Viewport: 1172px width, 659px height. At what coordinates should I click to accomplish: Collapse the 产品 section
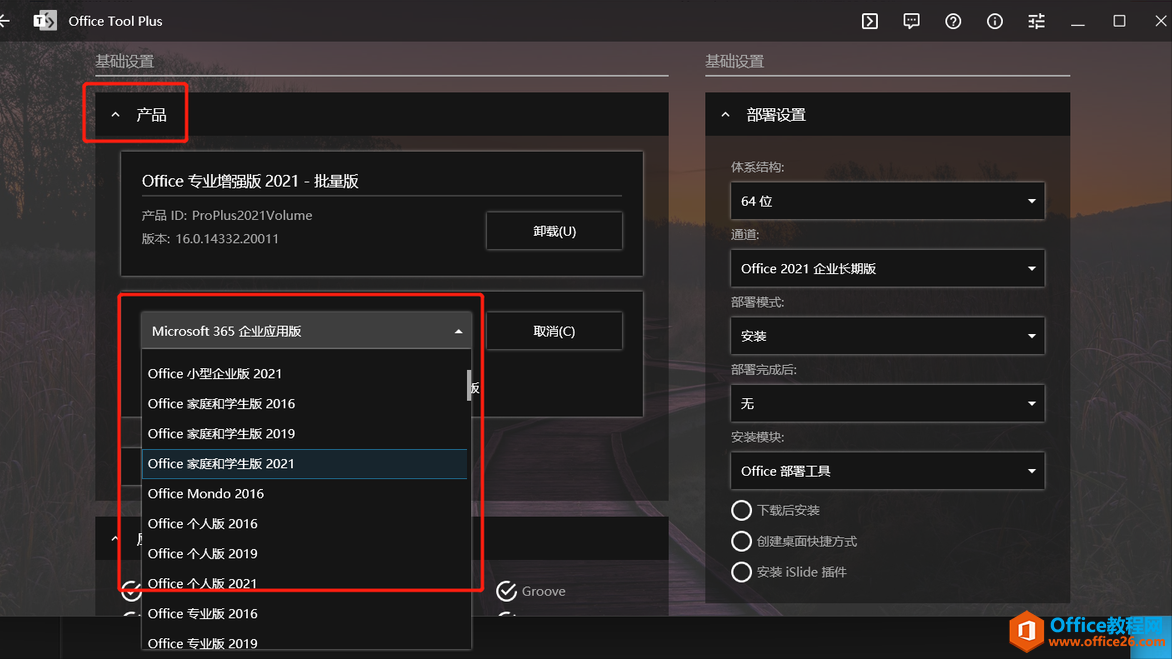tap(115, 114)
